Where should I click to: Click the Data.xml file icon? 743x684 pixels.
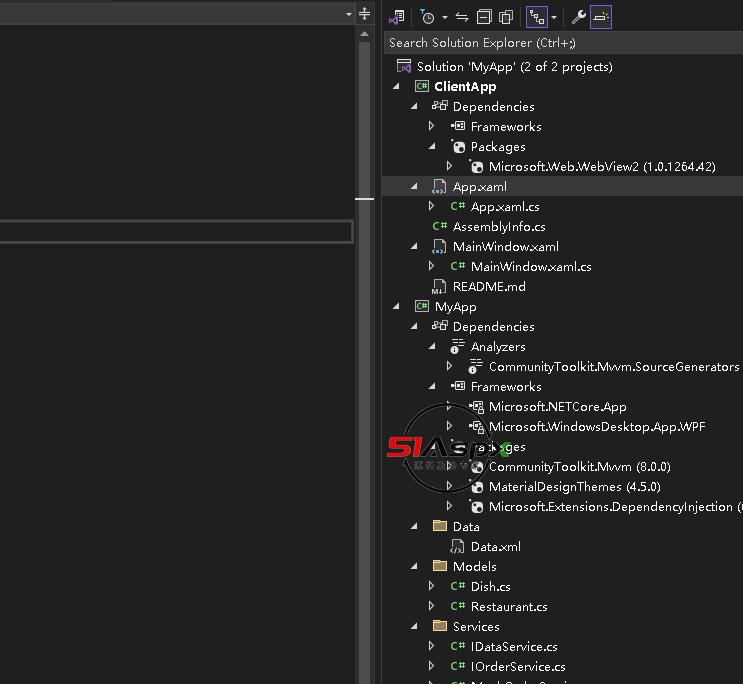[x=457, y=547]
